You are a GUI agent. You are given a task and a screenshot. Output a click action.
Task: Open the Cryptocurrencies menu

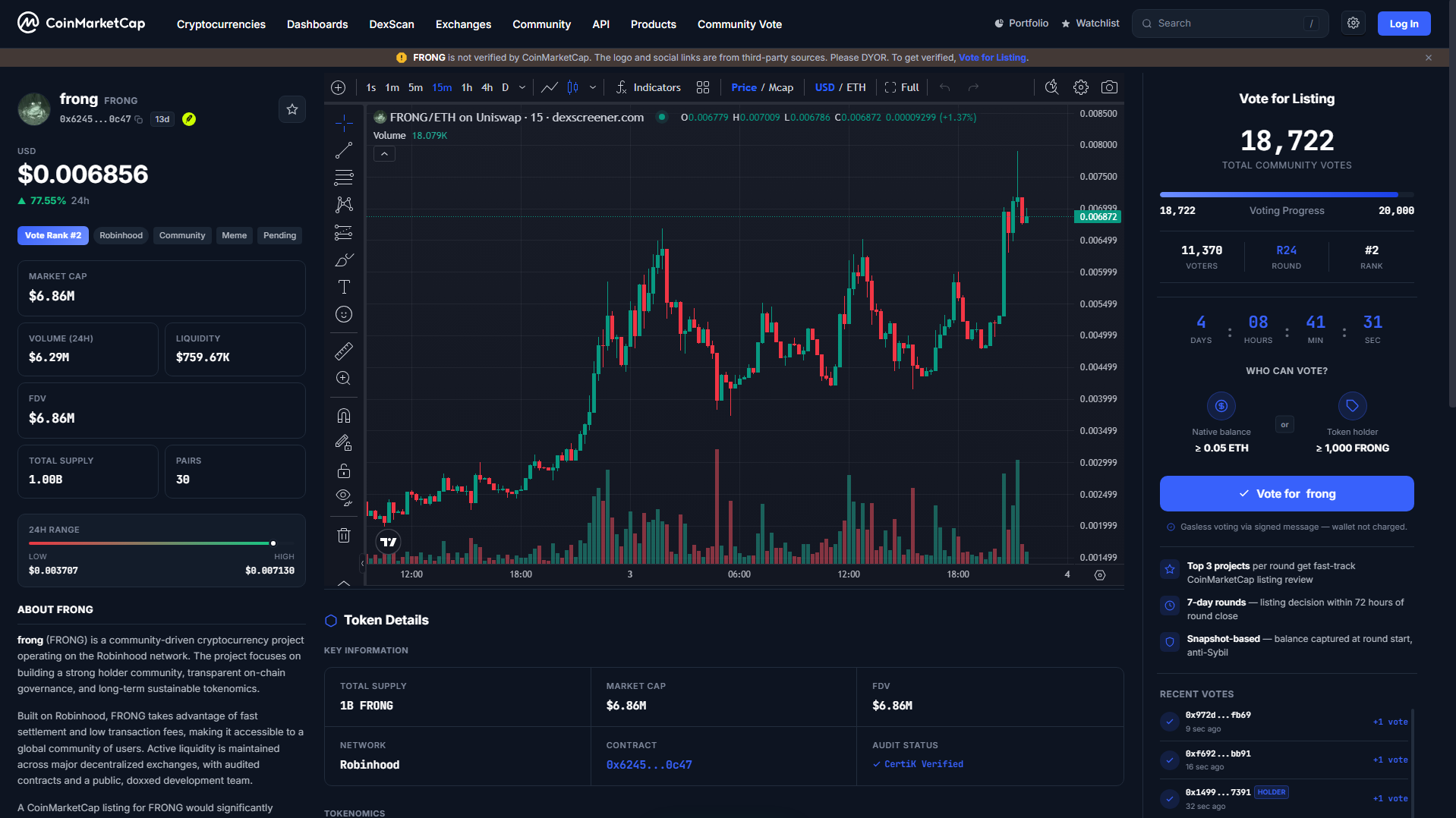click(221, 24)
